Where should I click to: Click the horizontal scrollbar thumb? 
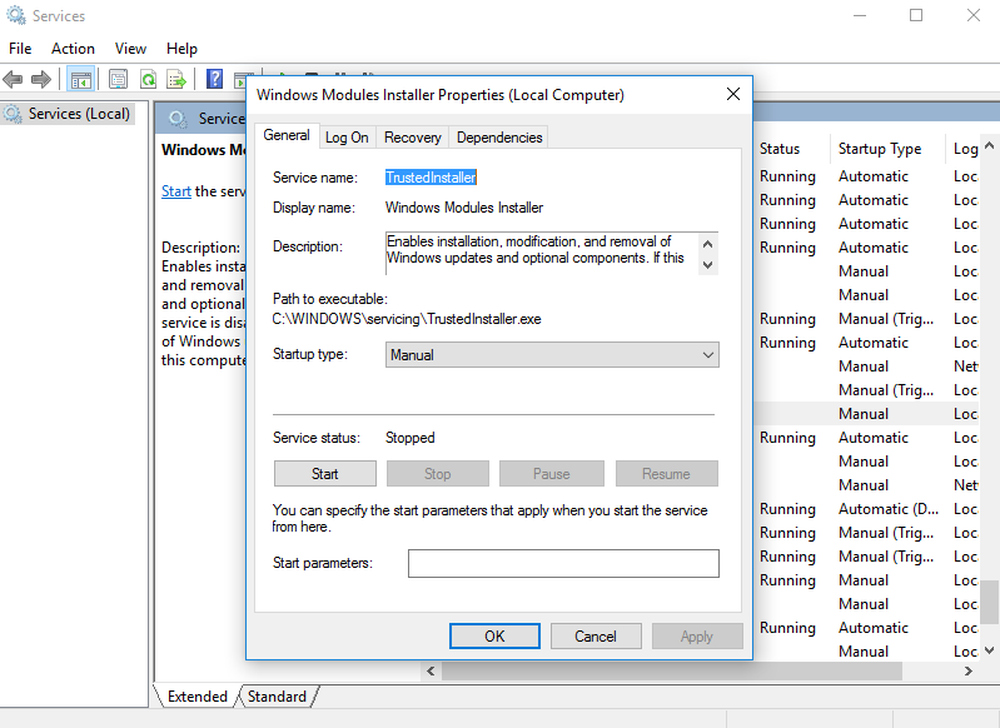[x=672, y=671]
